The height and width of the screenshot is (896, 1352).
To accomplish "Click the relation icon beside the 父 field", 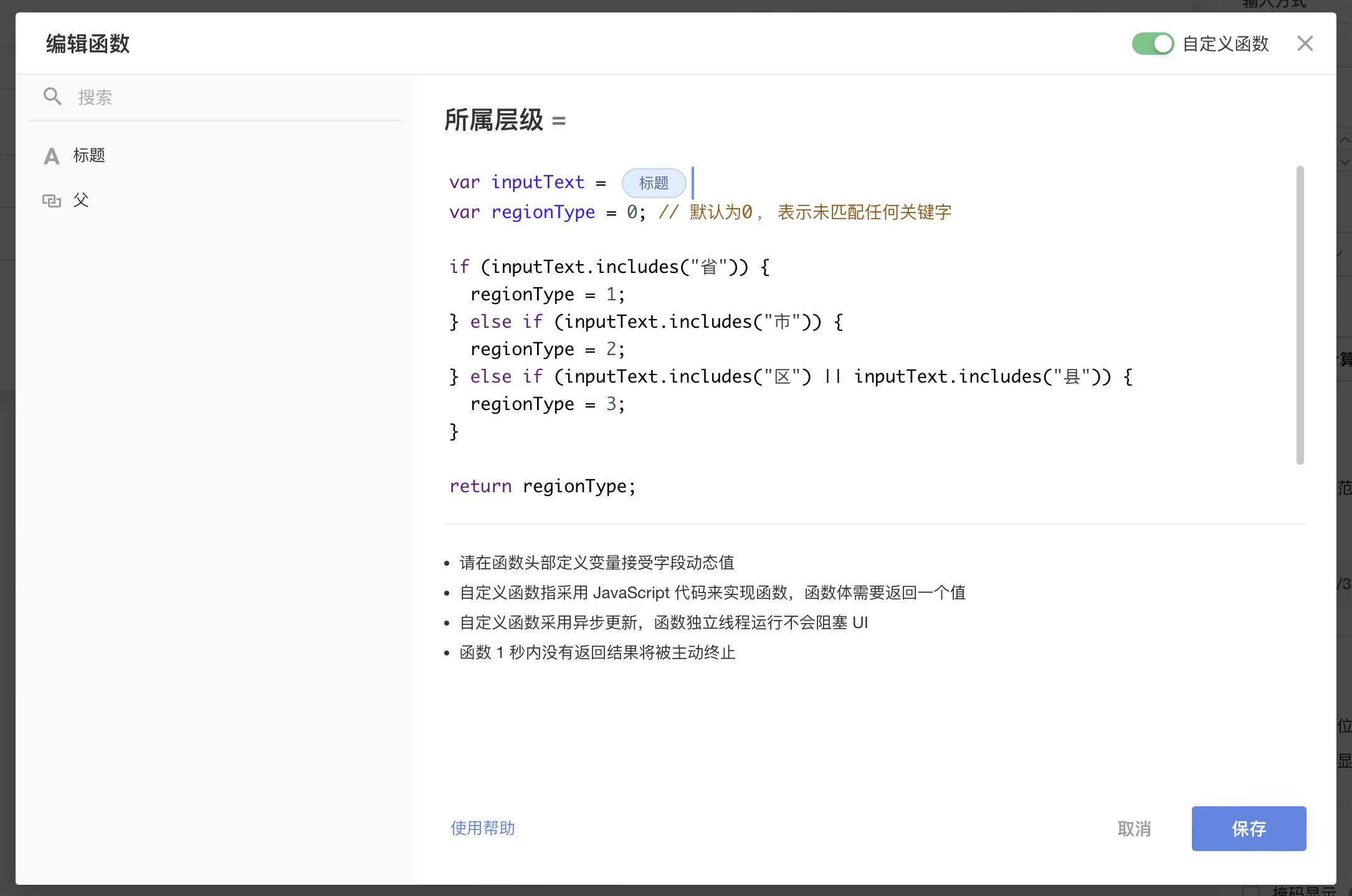I will pyautogui.click(x=52, y=200).
